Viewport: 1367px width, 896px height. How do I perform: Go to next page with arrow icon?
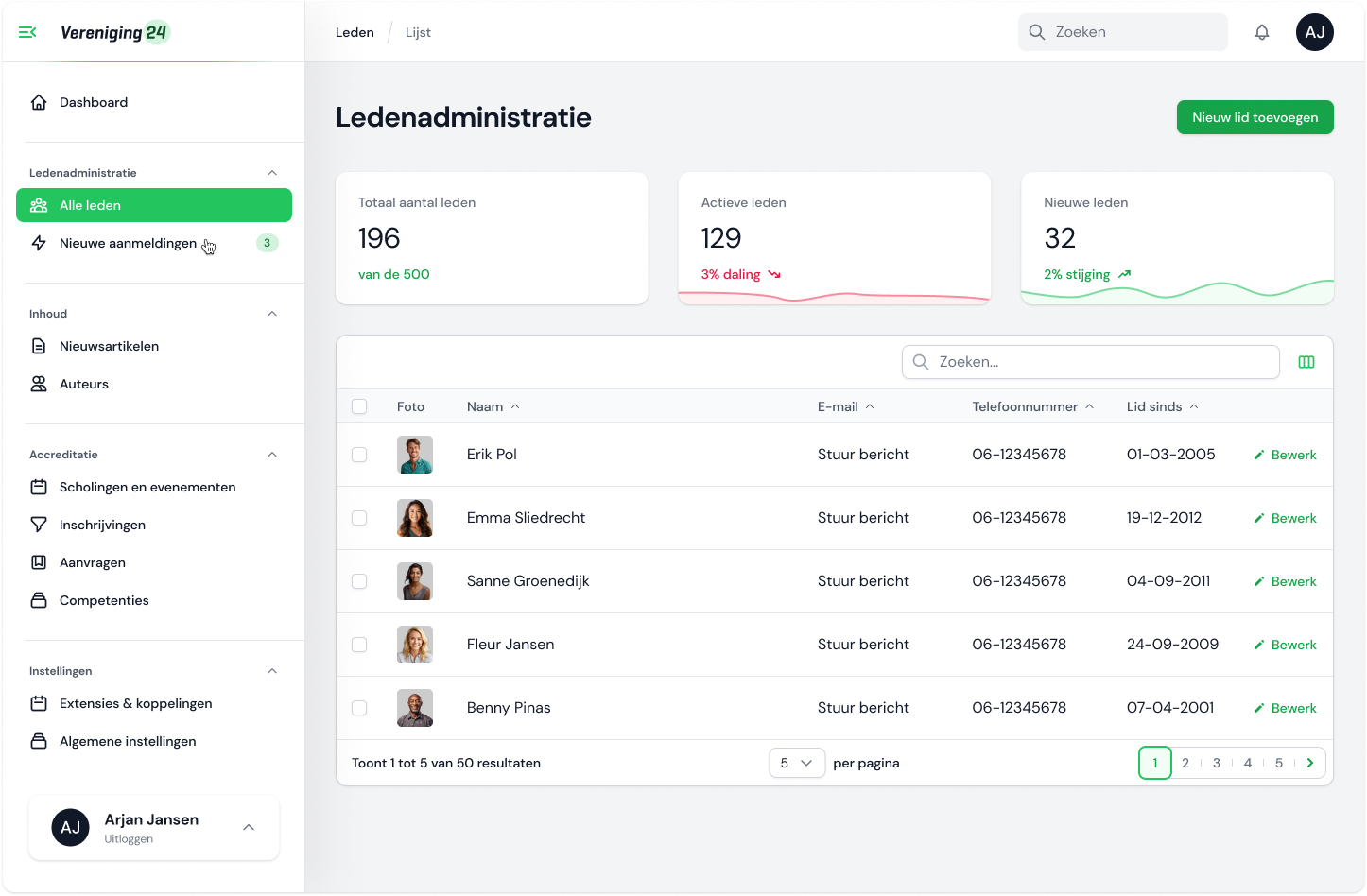coord(1310,763)
